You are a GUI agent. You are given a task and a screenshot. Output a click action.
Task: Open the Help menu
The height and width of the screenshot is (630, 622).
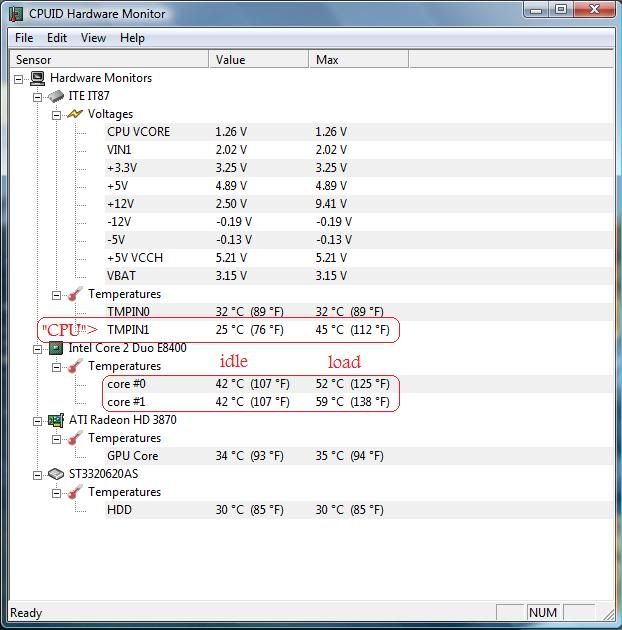(x=132, y=38)
